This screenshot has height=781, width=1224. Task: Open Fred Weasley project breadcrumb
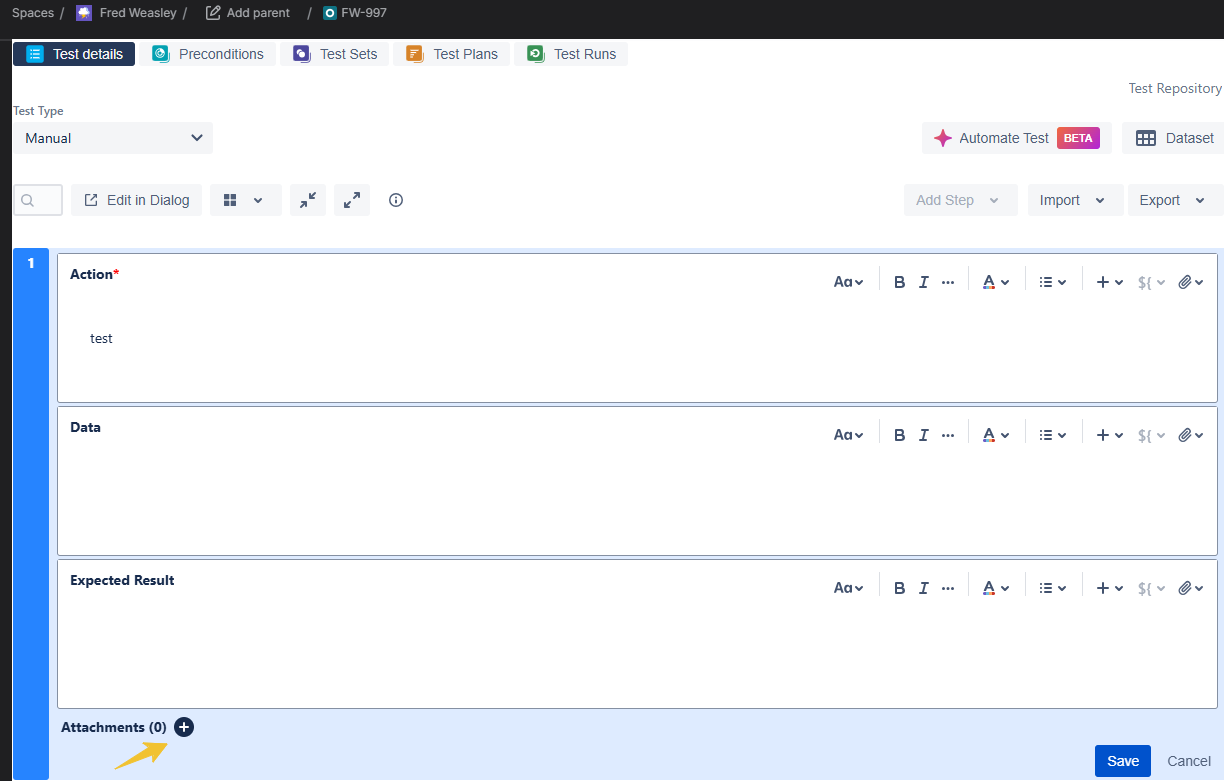pyautogui.click(x=127, y=13)
